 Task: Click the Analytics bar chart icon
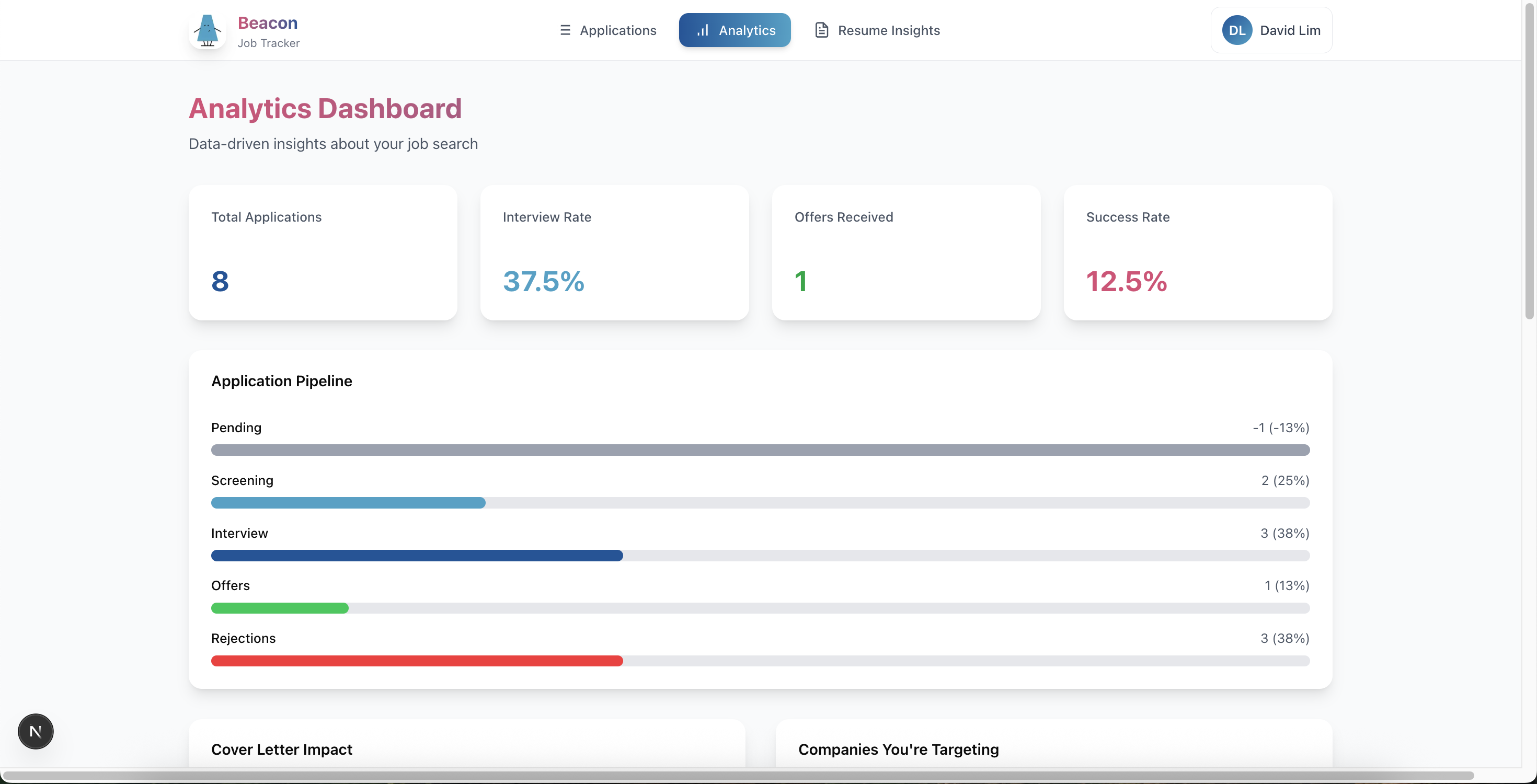(x=703, y=30)
